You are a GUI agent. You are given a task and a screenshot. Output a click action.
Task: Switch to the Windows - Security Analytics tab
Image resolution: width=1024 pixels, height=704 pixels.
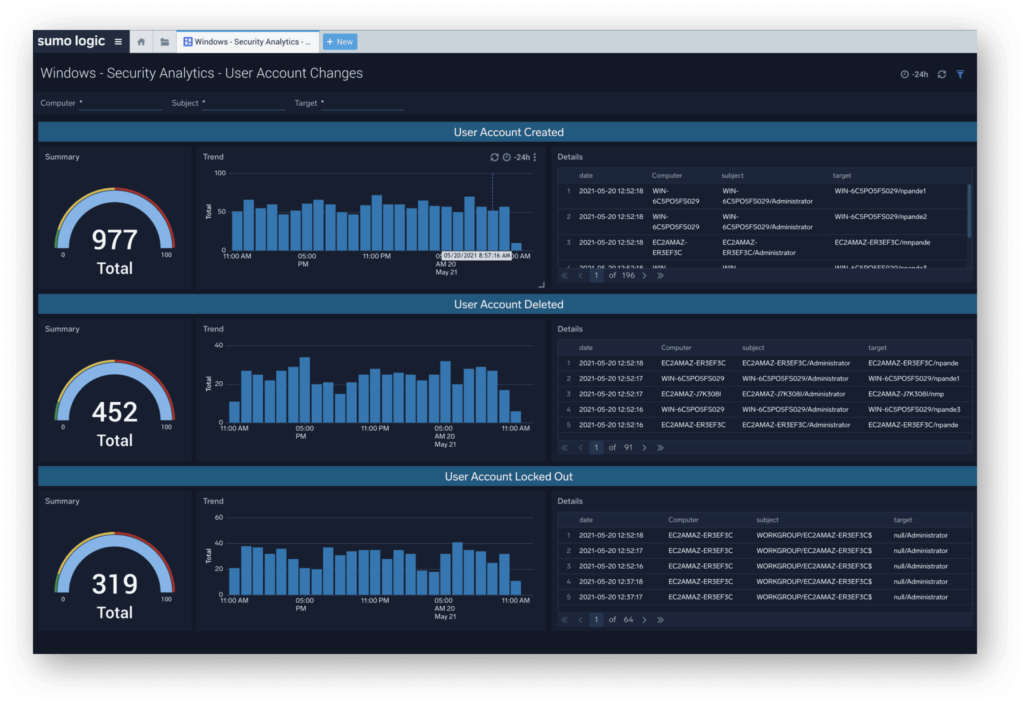pyautogui.click(x=247, y=42)
